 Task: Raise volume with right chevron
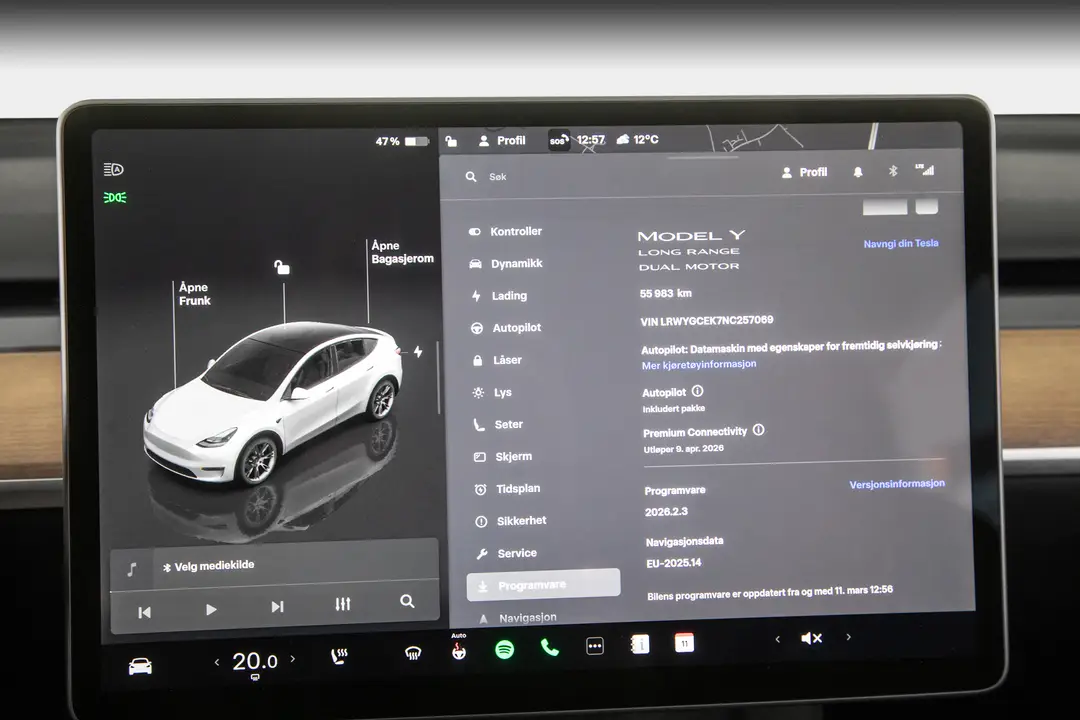point(849,637)
